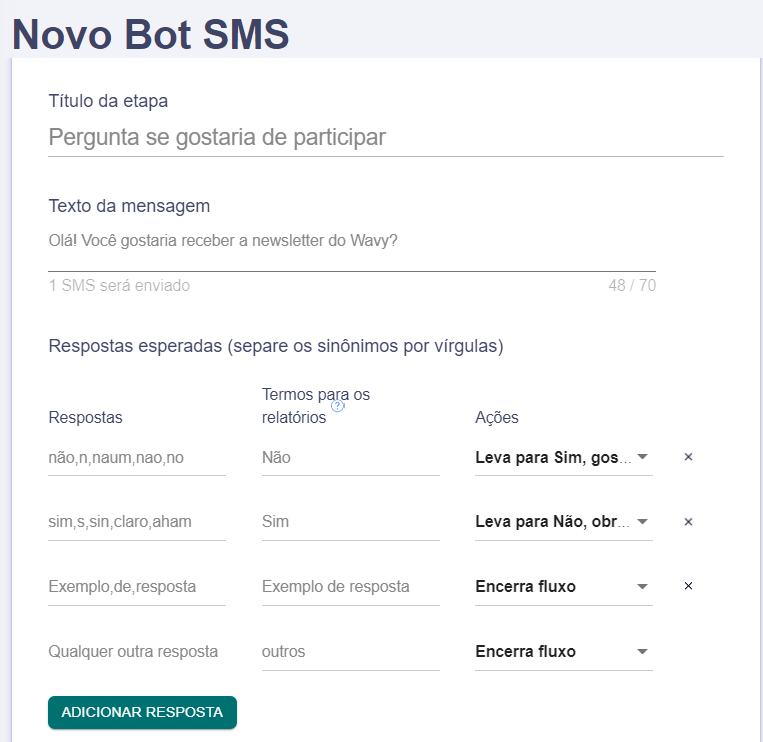The height and width of the screenshot is (742, 763).
Task: Click into the Texto da mensagem box
Action: point(352,247)
